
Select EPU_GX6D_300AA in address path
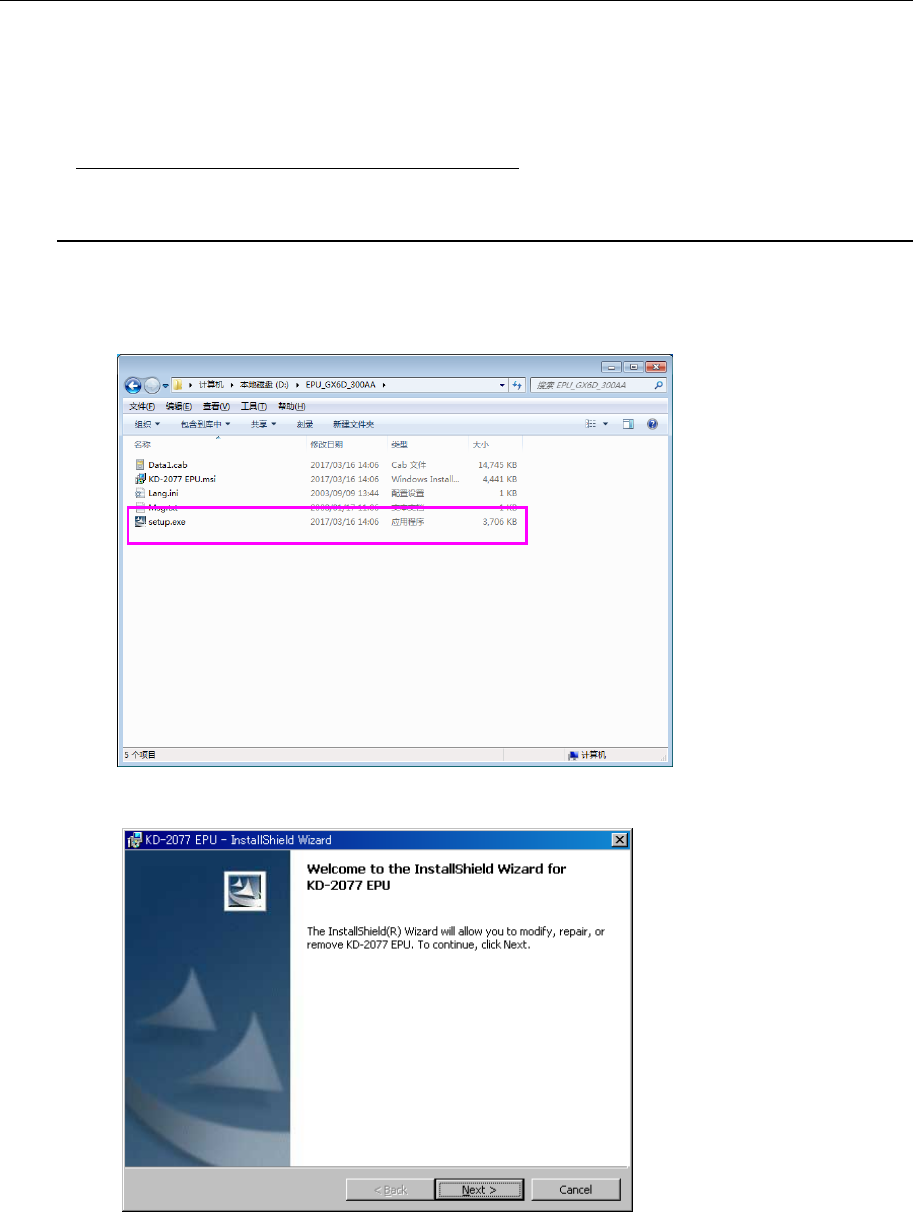click(x=338, y=384)
